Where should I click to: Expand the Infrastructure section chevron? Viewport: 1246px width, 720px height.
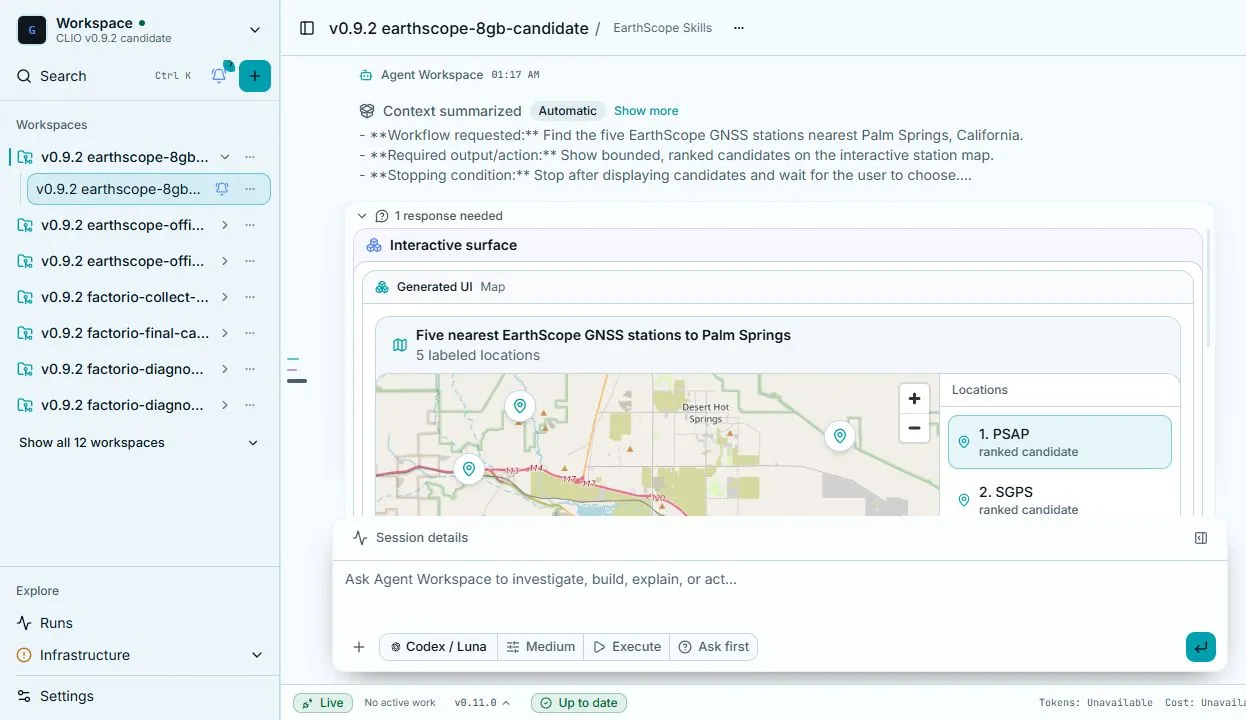tap(257, 655)
